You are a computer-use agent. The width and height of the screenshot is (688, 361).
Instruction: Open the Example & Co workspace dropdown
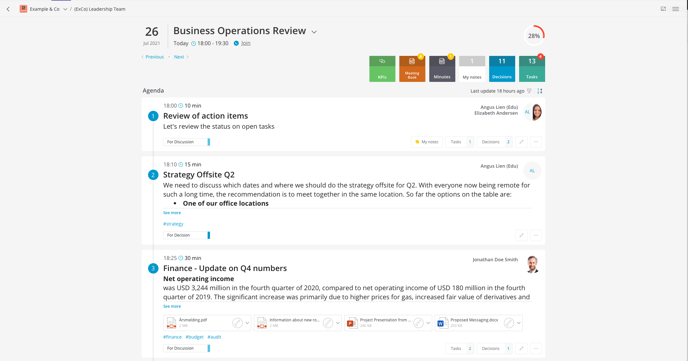(x=65, y=9)
